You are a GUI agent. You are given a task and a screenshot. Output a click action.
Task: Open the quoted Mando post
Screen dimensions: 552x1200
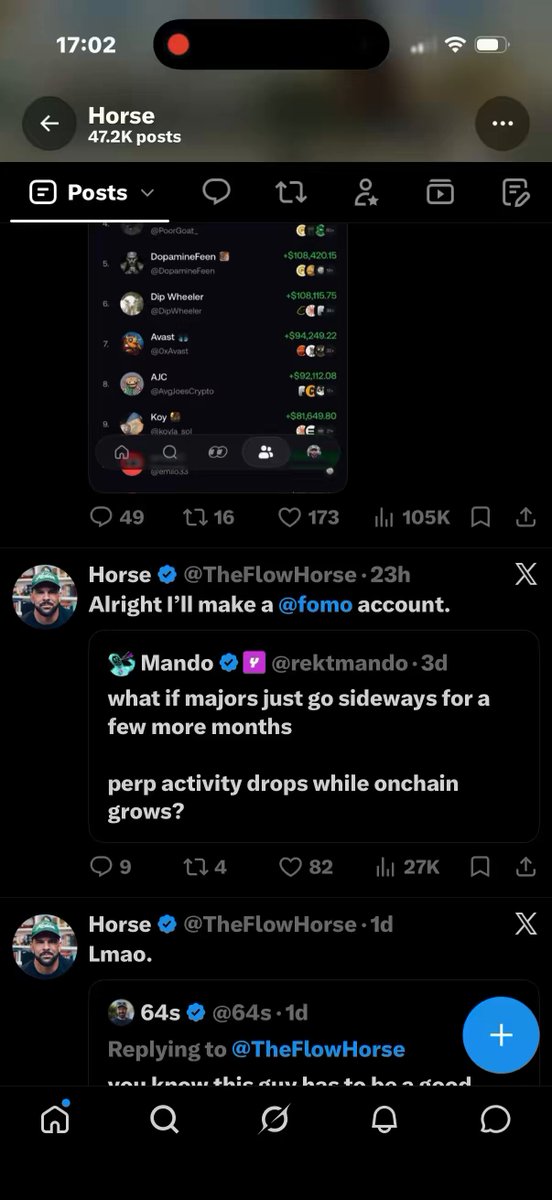[x=314, y=737]
